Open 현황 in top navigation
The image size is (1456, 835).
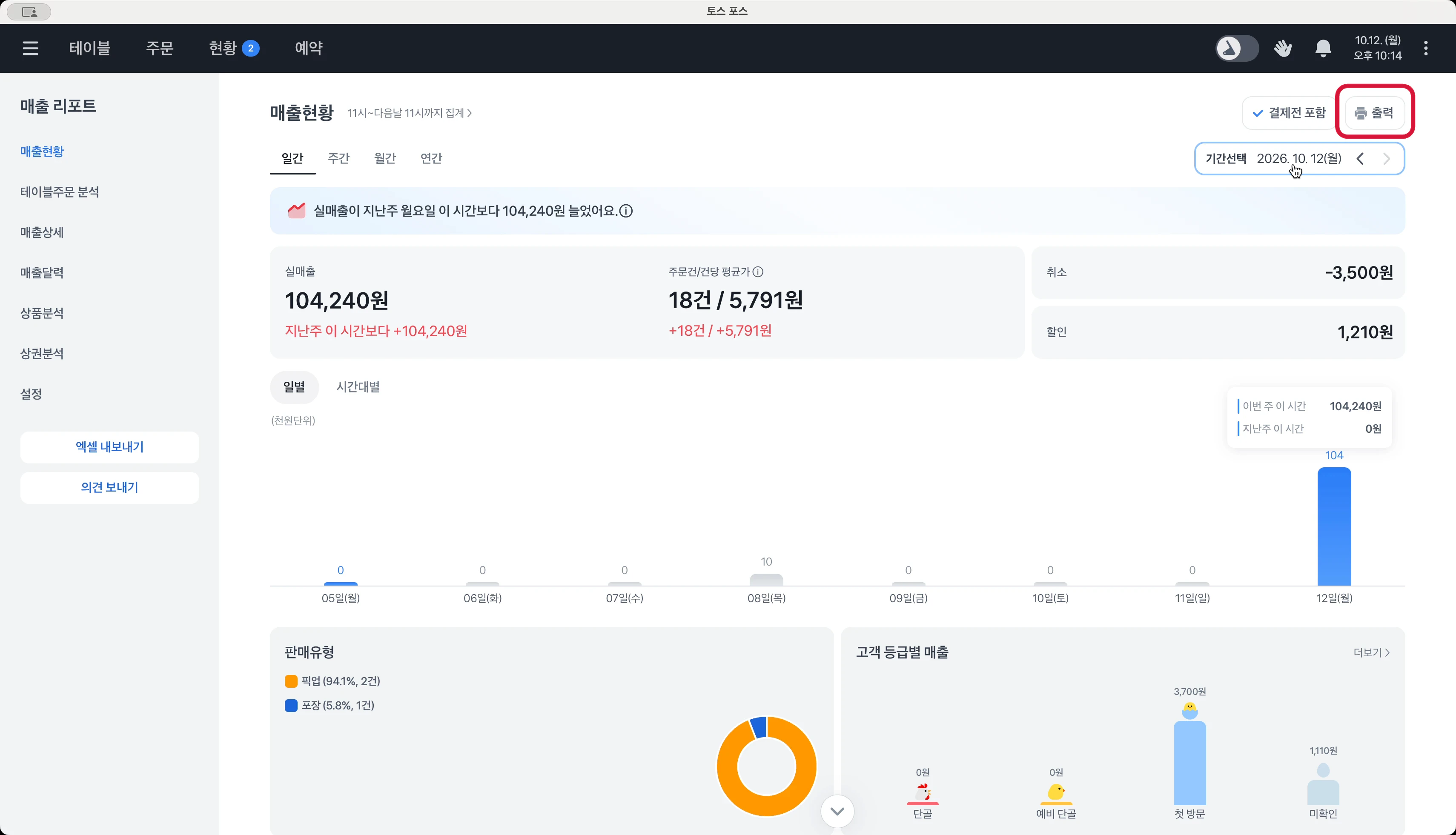click(234, 48)
